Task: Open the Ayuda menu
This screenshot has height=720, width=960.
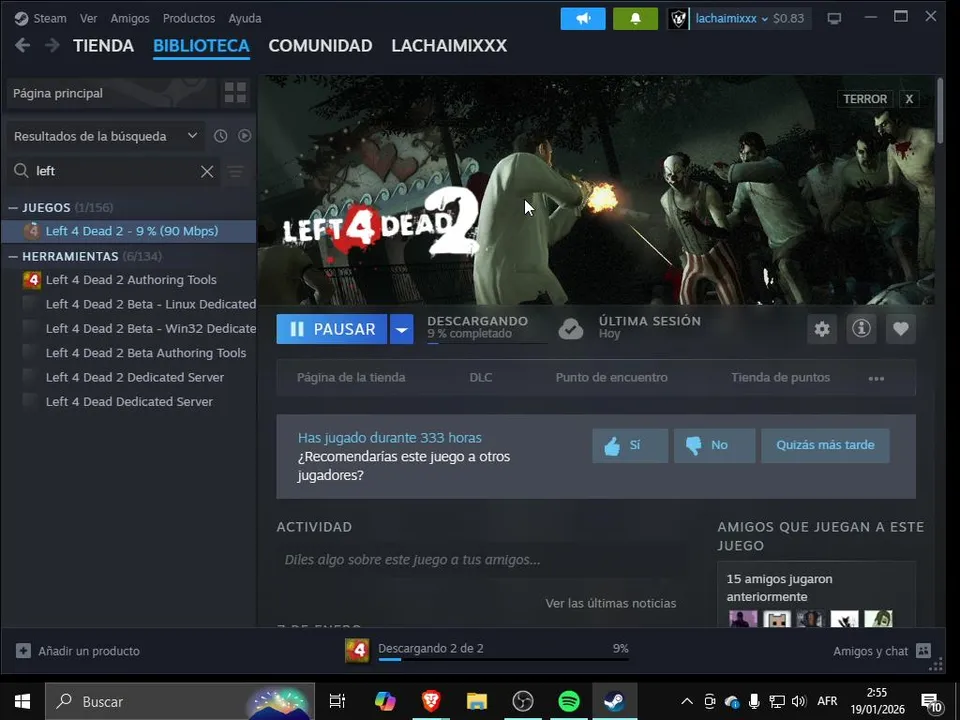Action: coord(245,18)
